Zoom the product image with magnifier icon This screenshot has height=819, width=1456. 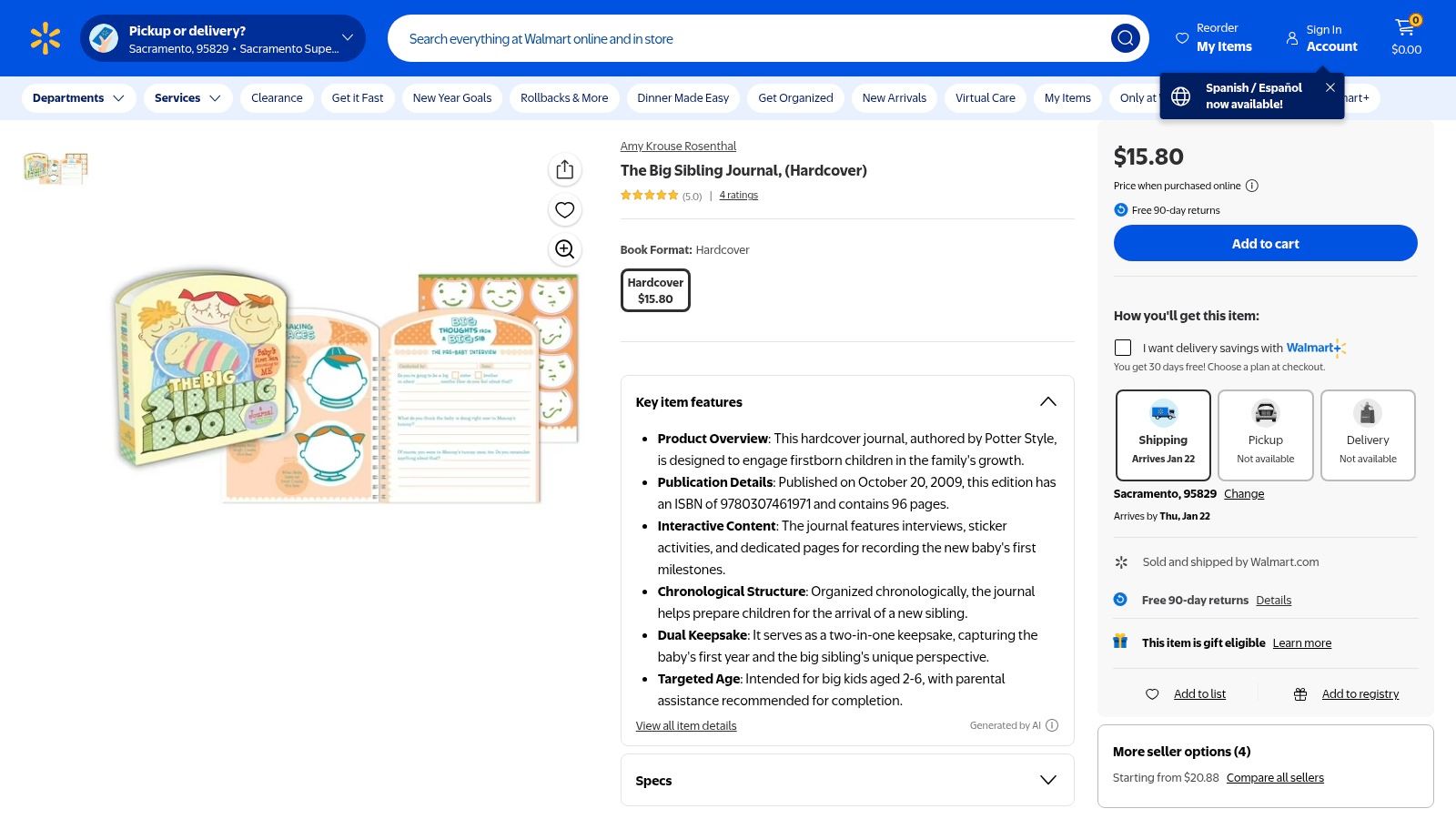pyautogui.click(x=564, y=249)
